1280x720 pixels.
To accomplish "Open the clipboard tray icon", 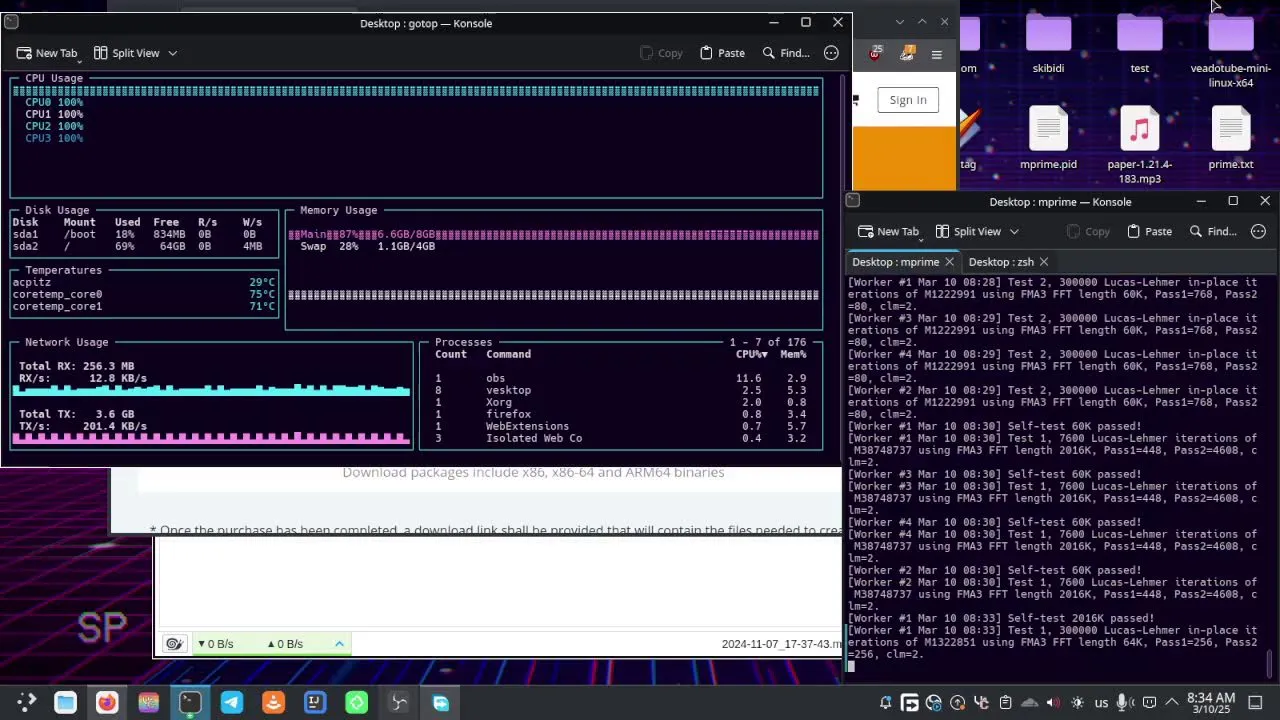I will pyautogui.click(x=1006, y=703).
